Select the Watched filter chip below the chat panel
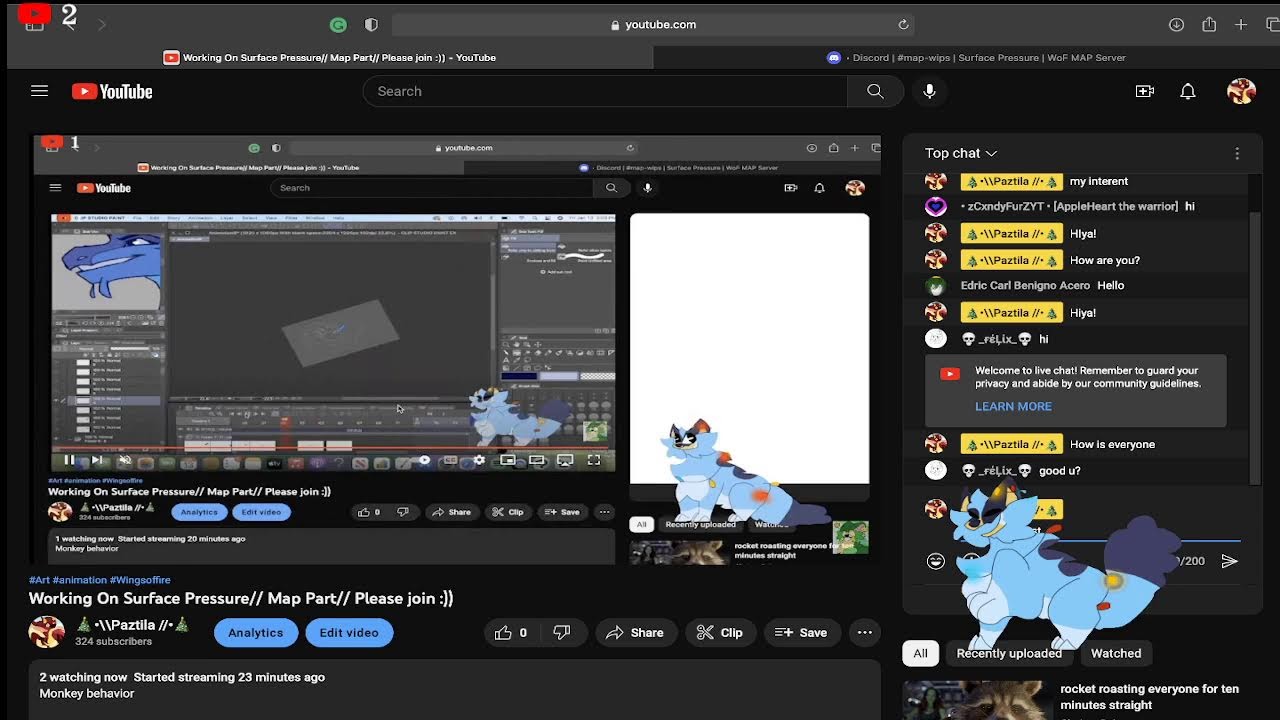Viewport: 1280px width, 720px height. (x=1116, y=653)
